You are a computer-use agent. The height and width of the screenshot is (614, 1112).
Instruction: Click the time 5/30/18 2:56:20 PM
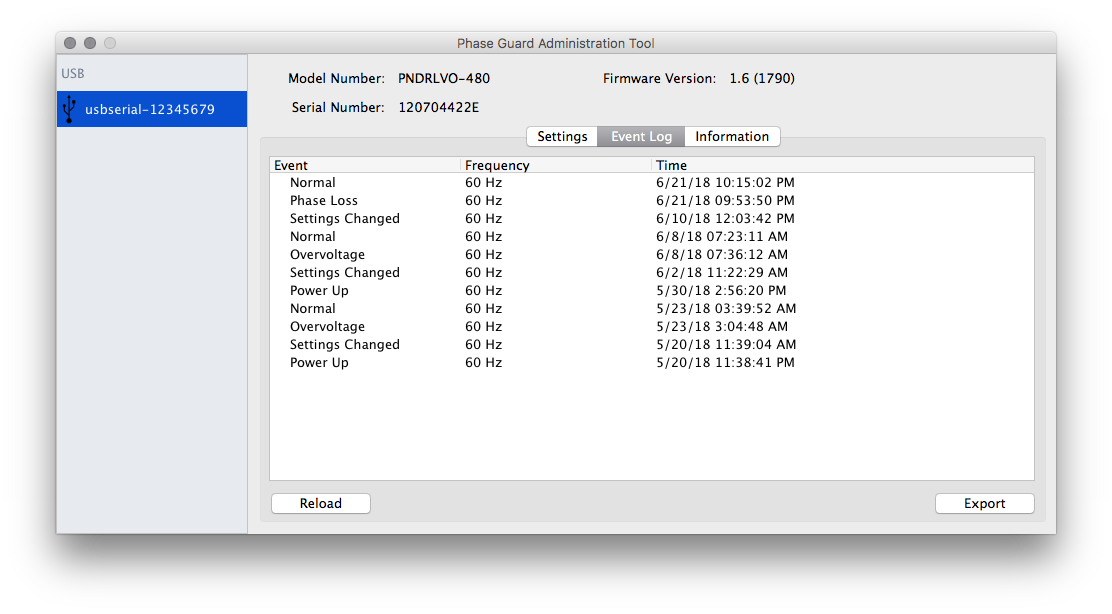coord(721,291)
